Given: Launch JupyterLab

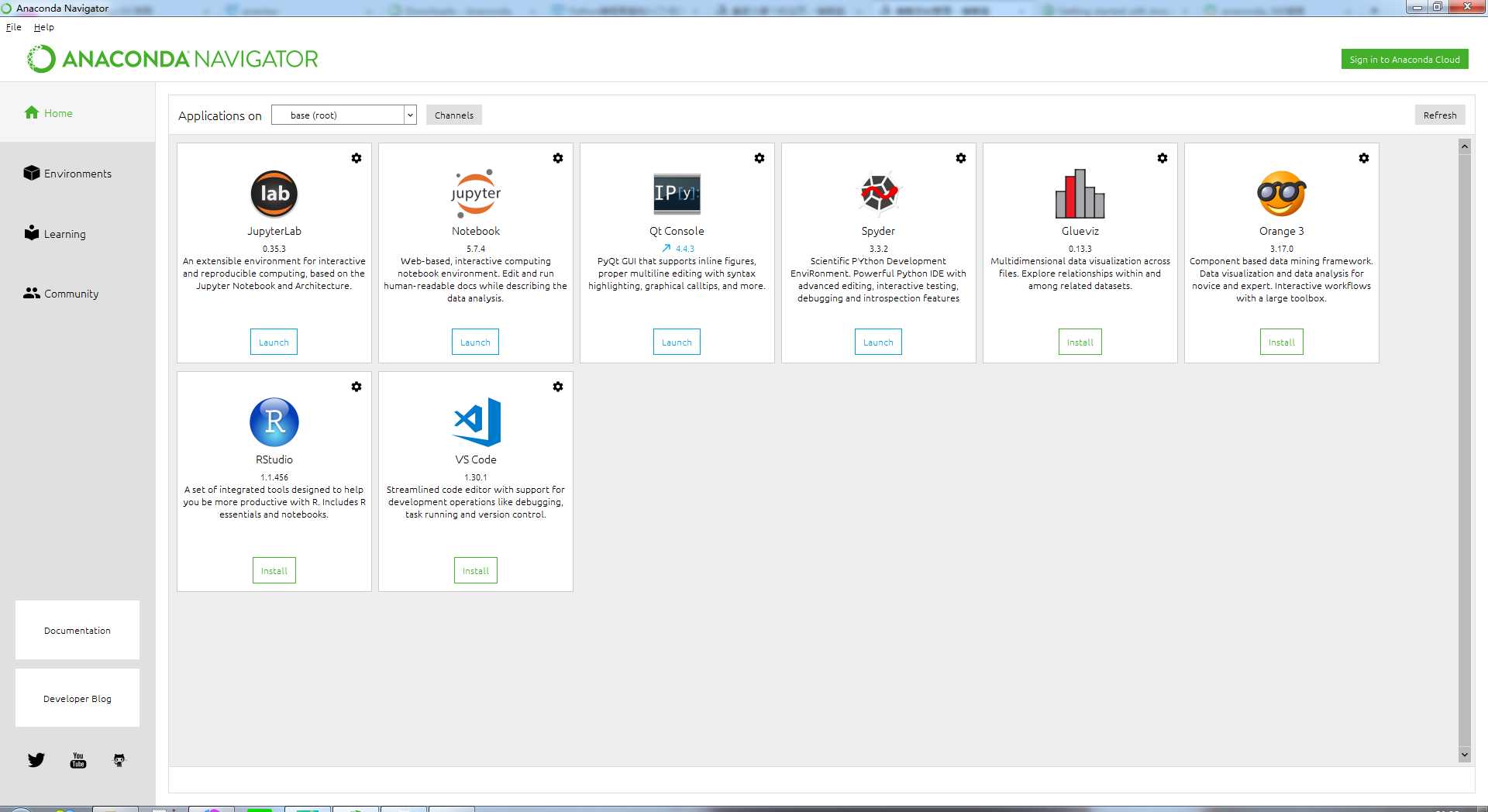Looking at the screenshot, I should coord(274,342).
